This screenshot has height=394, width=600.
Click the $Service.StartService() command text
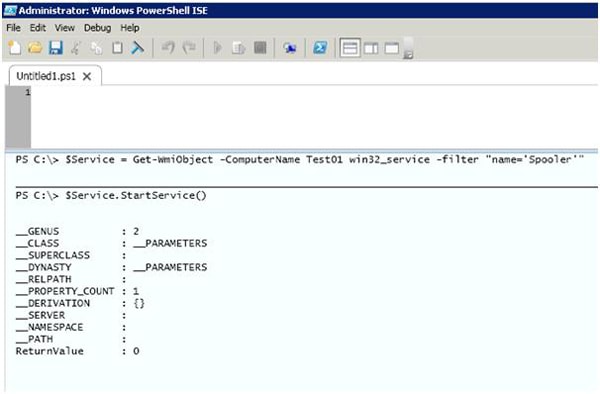[x=111, y=195]
